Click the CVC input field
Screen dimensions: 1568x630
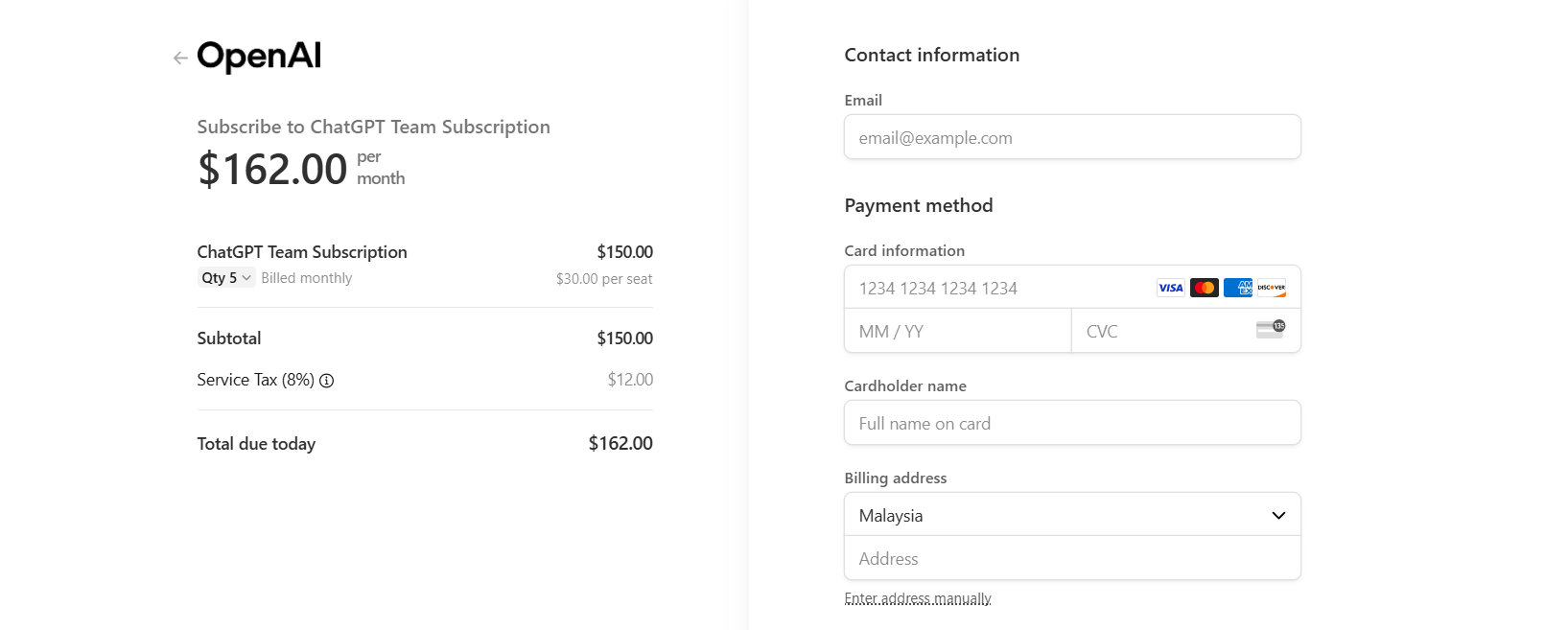click(1186, 331)
